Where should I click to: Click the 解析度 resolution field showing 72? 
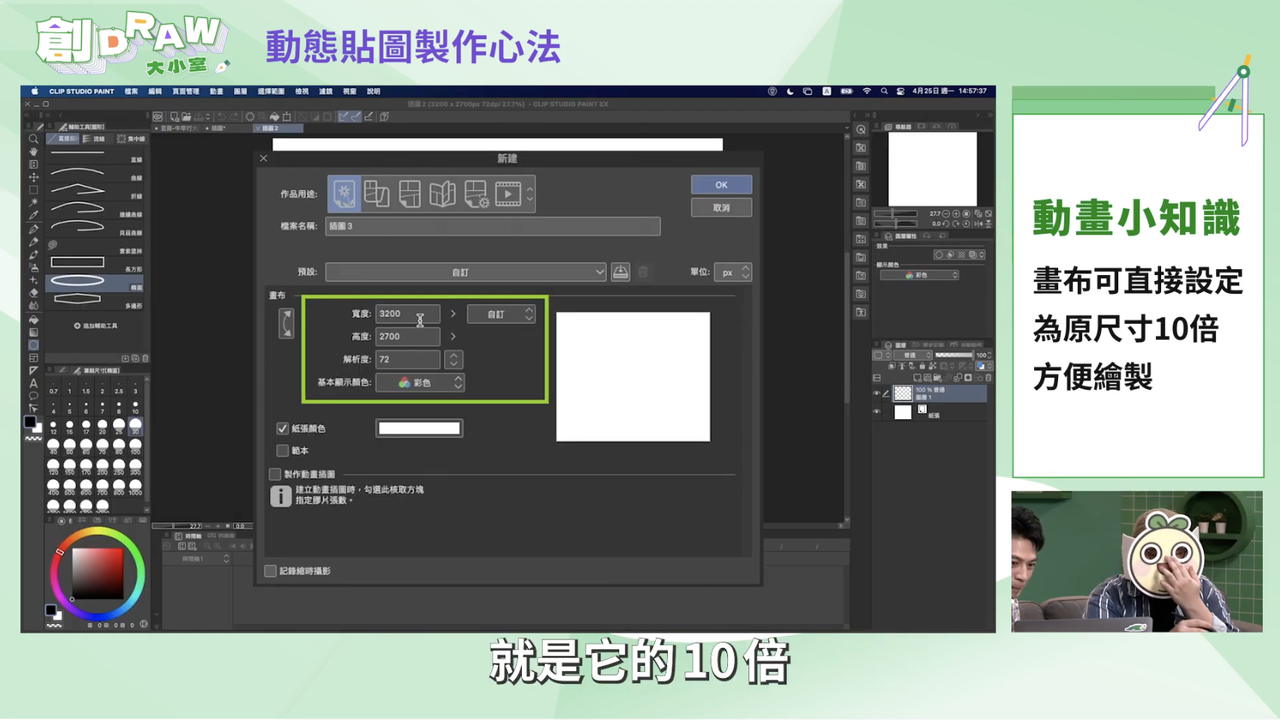408,359
